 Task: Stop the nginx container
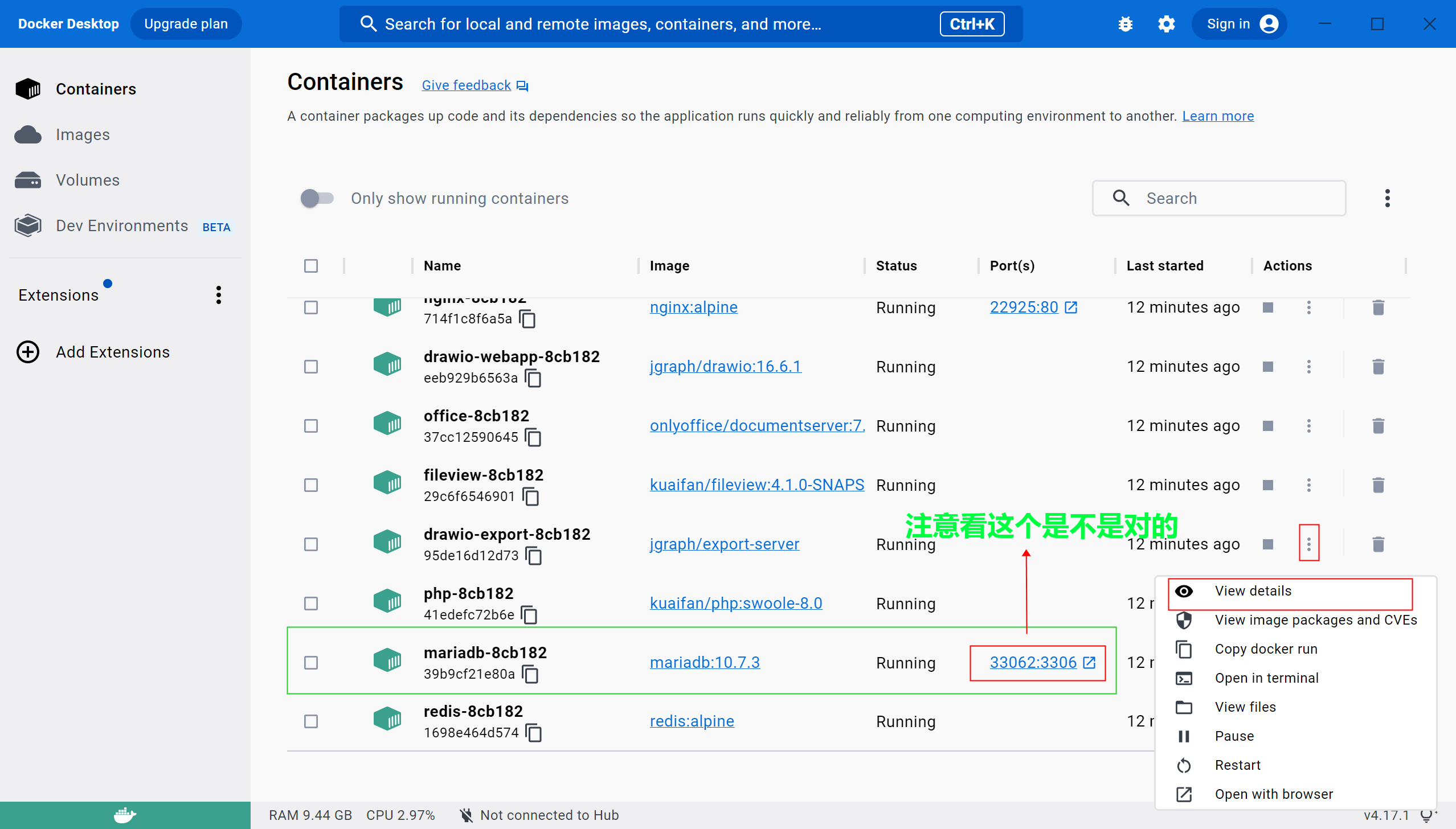point(1268,307)
